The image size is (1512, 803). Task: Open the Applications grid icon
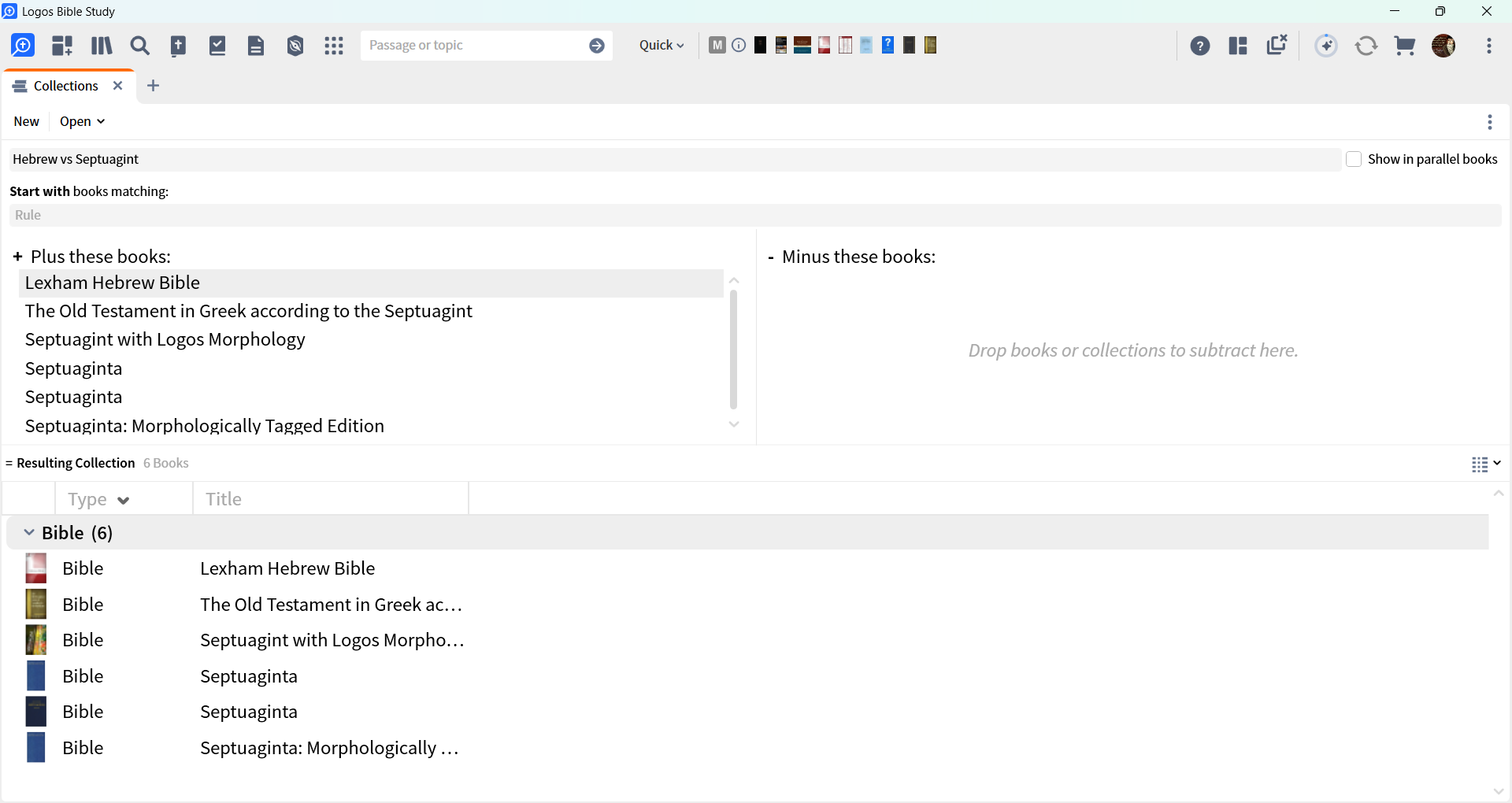click(x=334, y=46)
